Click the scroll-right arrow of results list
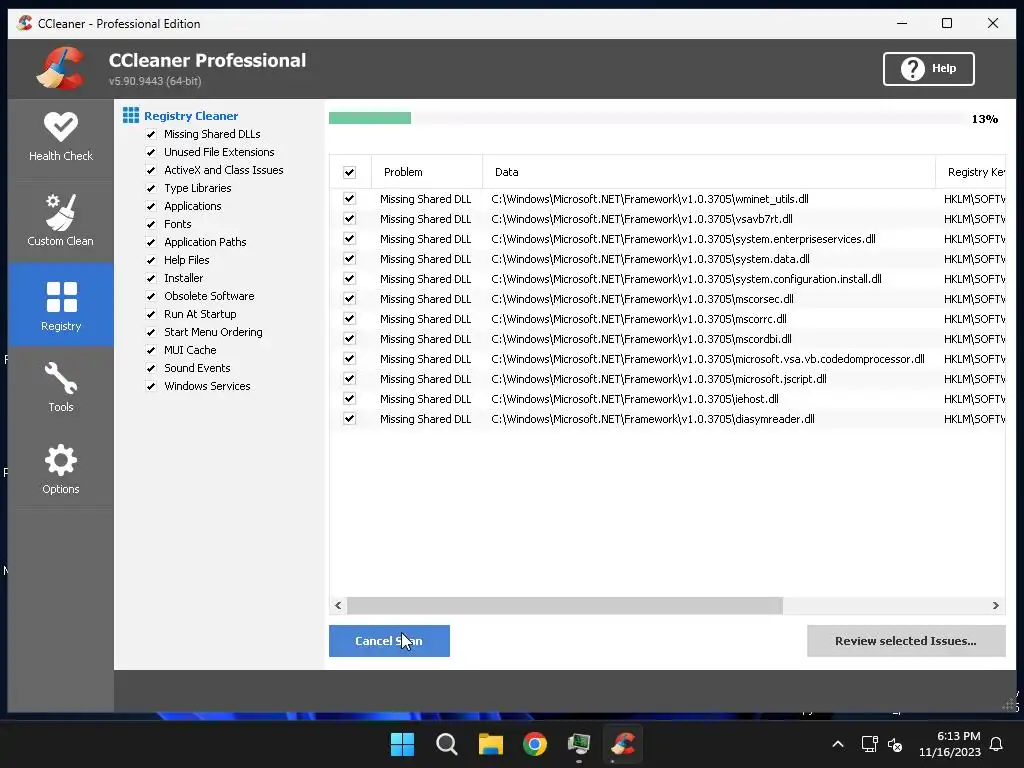 tap(995, 605)
